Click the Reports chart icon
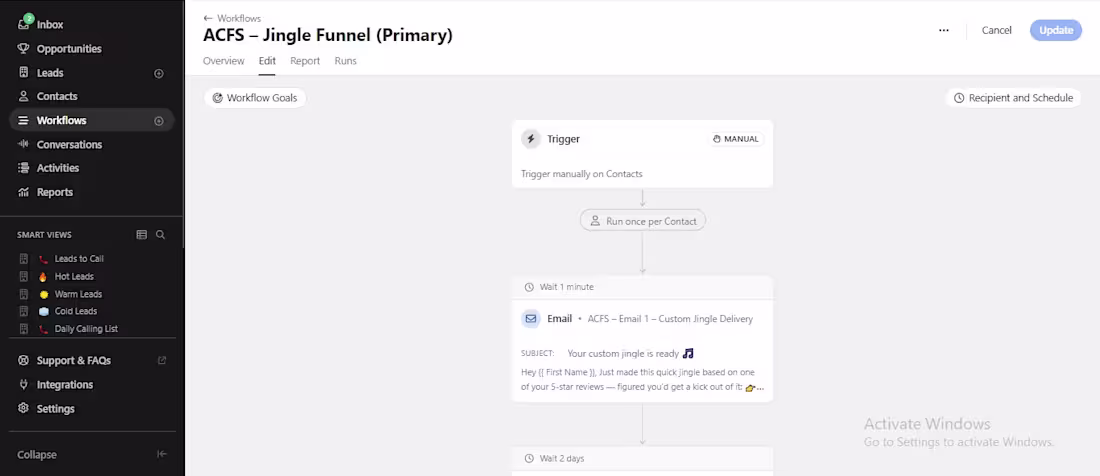 24,192
